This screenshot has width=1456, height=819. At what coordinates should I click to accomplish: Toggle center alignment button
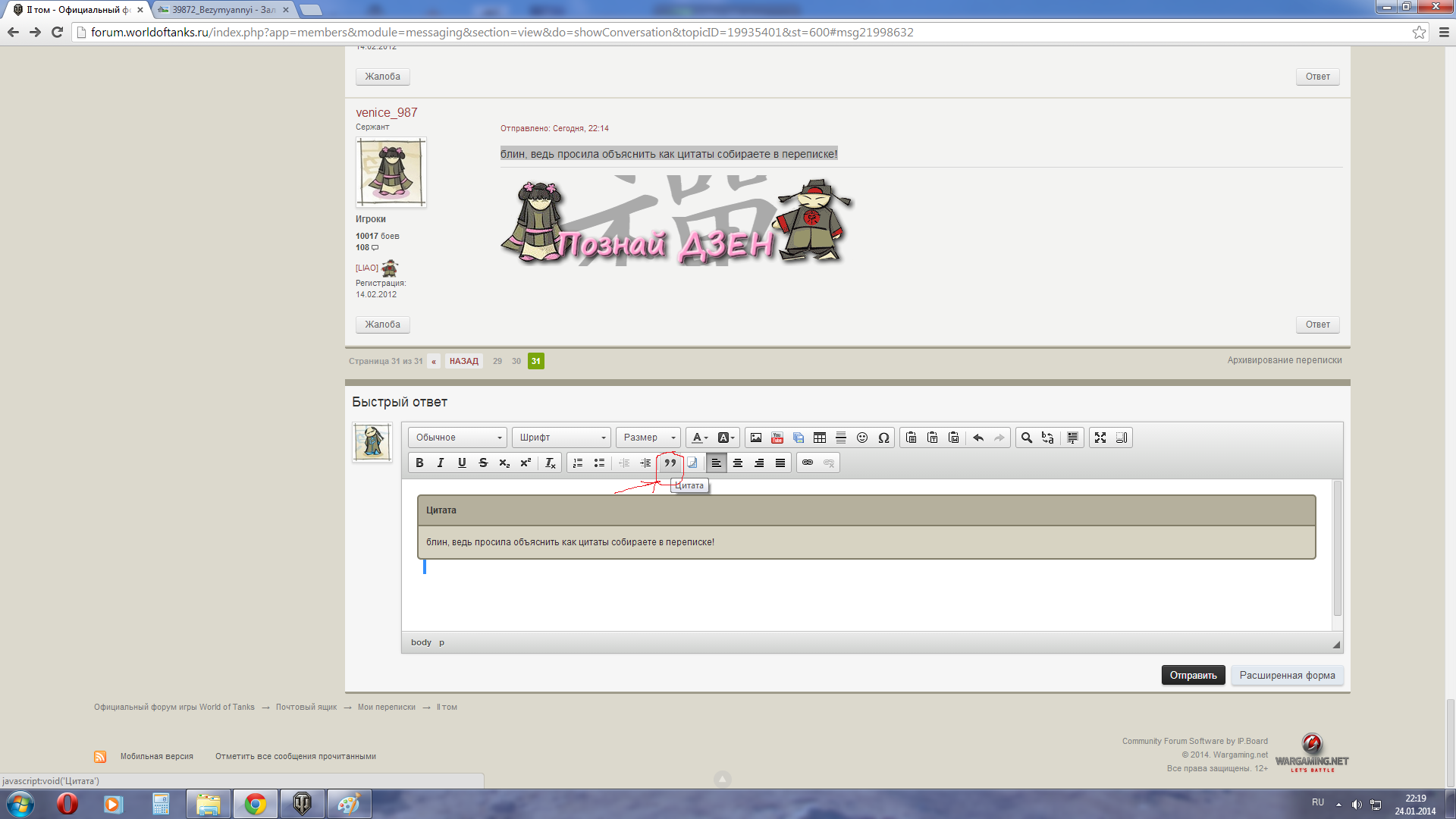click(738, 463)
